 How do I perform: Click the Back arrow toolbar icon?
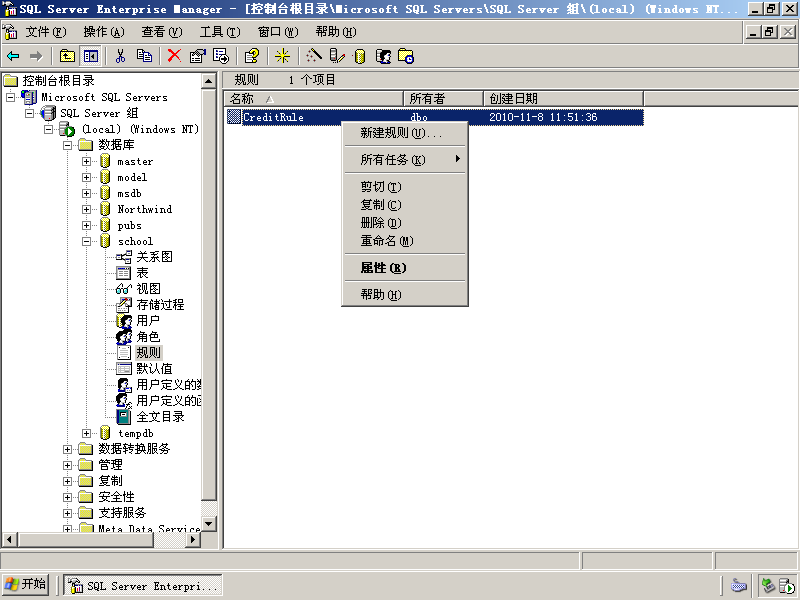click(13, 56)
